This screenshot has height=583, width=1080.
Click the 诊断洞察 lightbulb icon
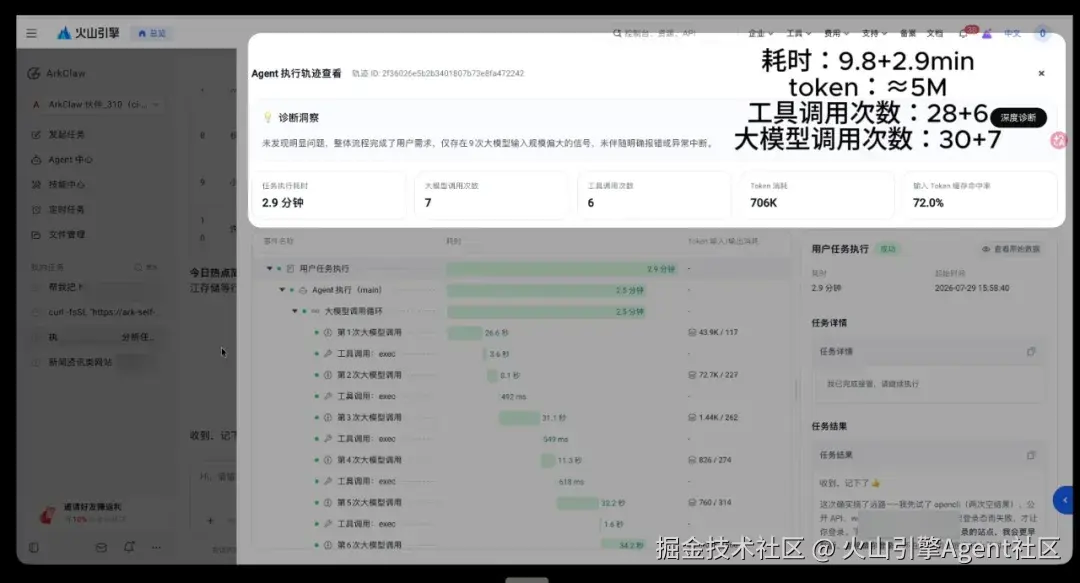tap(268, 118)
